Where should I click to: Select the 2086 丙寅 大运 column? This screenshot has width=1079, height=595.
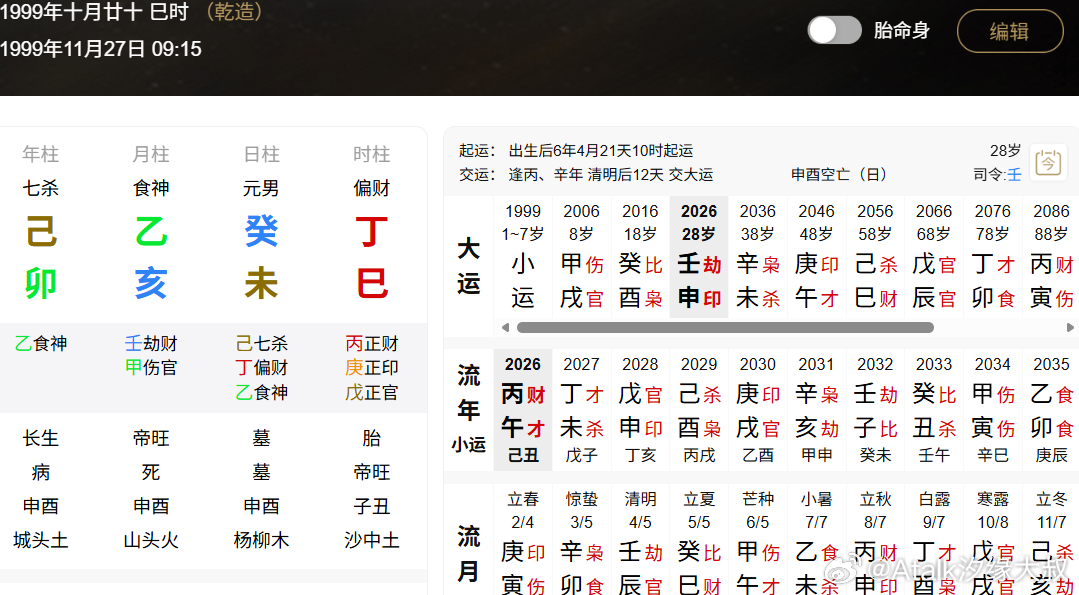point(1051,257)
